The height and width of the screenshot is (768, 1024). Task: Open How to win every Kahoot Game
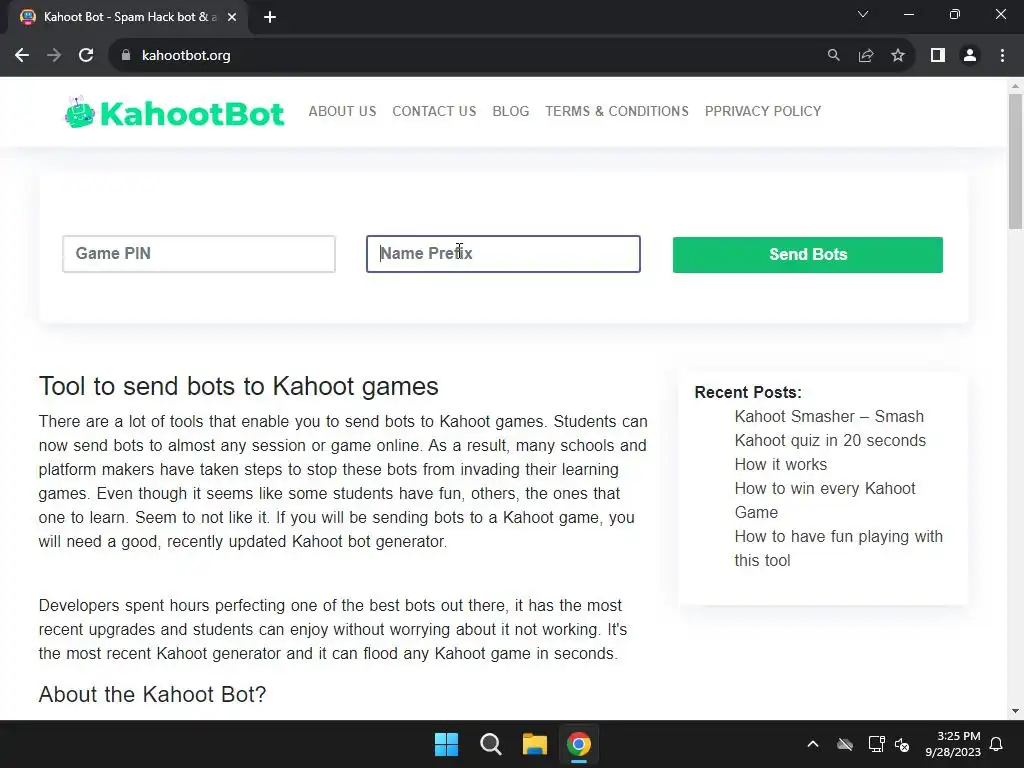click(824, 500)
